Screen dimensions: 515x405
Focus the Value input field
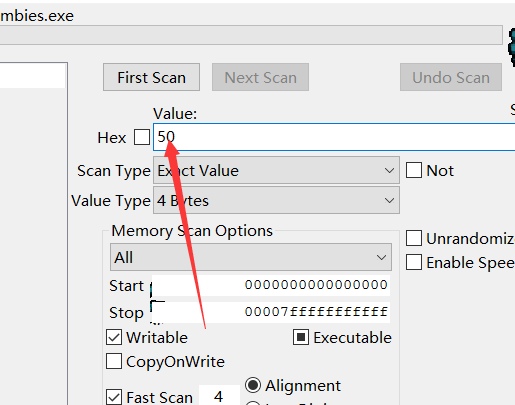(334, 137)
